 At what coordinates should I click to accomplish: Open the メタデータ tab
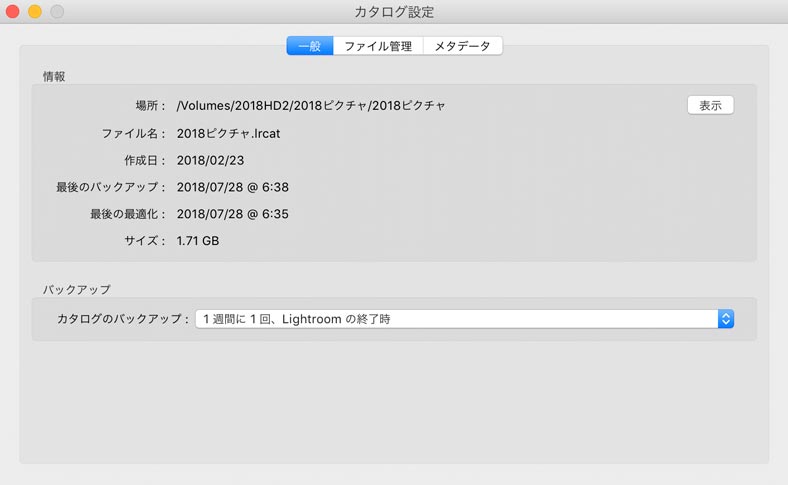coord(462,46)
